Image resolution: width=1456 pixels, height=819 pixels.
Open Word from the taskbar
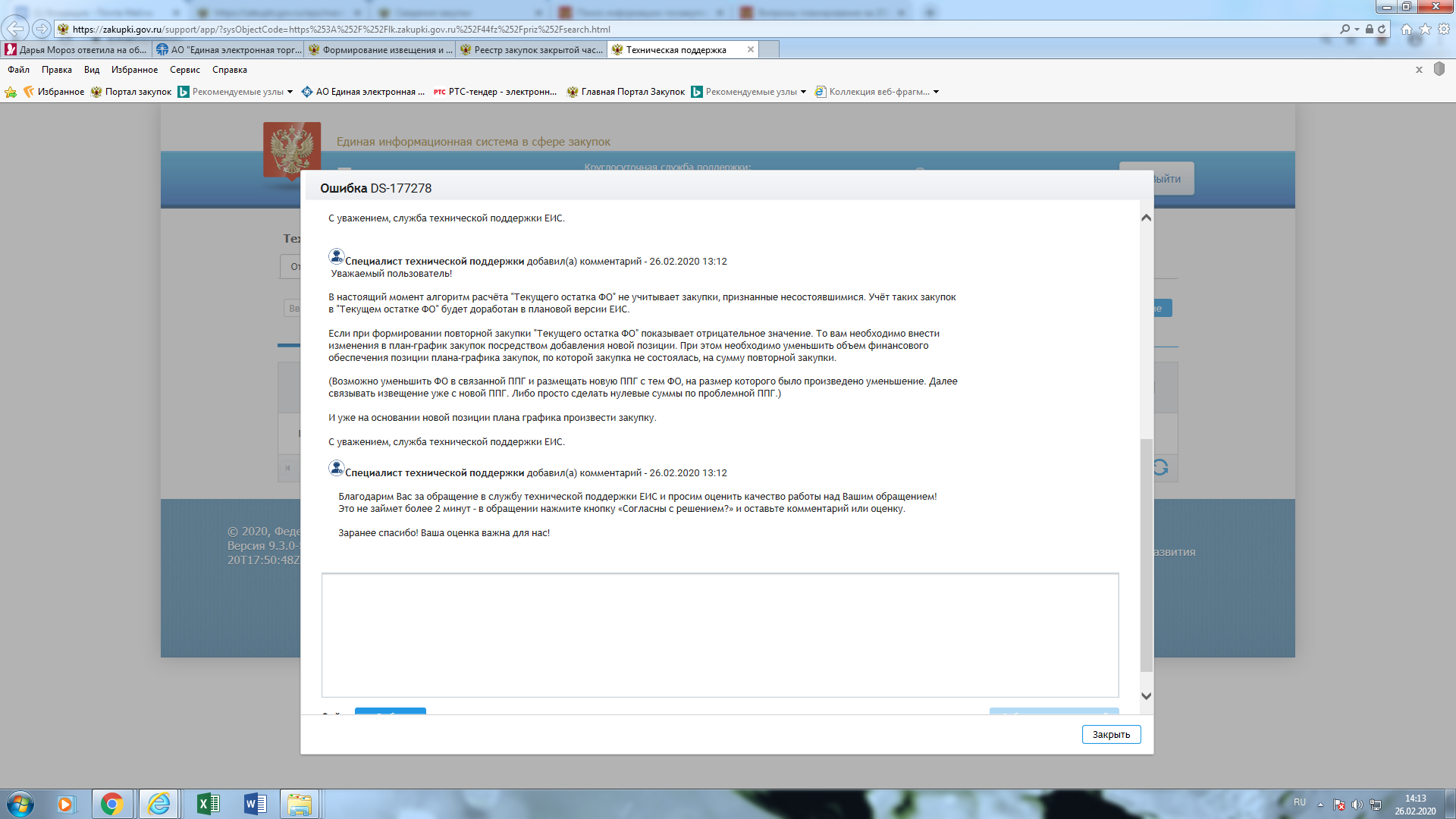coord(256,804)
